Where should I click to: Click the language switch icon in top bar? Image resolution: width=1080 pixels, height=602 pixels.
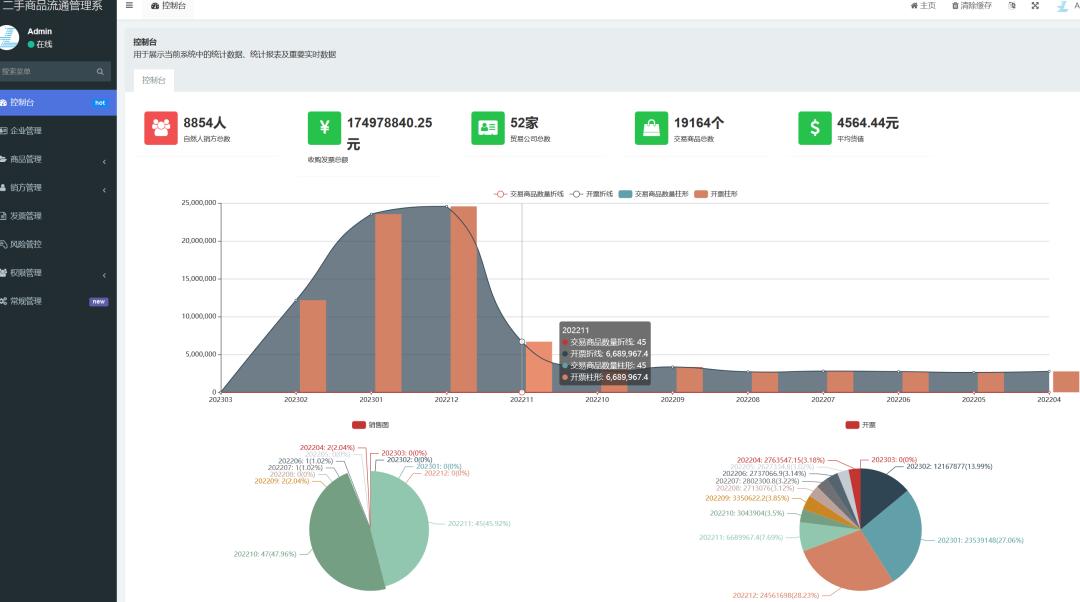1012,6
